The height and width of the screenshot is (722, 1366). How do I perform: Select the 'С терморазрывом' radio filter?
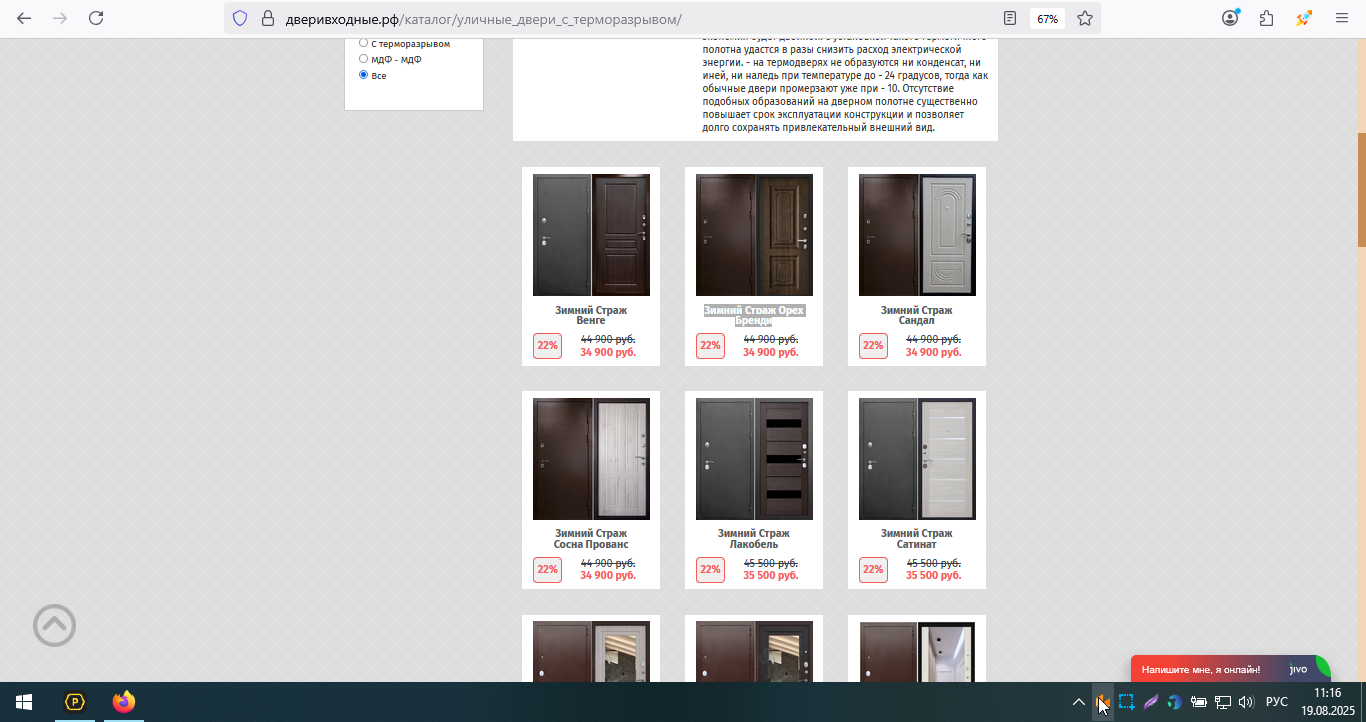364,43
